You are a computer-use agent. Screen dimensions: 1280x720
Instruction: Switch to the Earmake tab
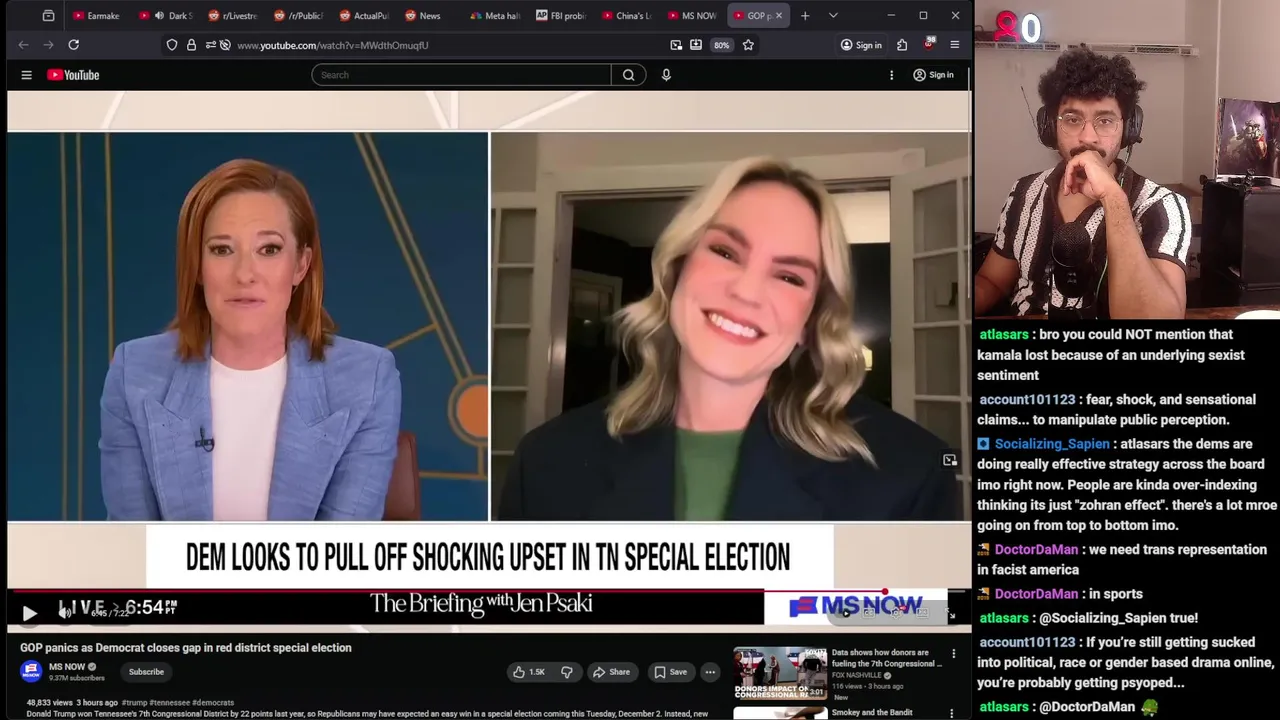96,16
